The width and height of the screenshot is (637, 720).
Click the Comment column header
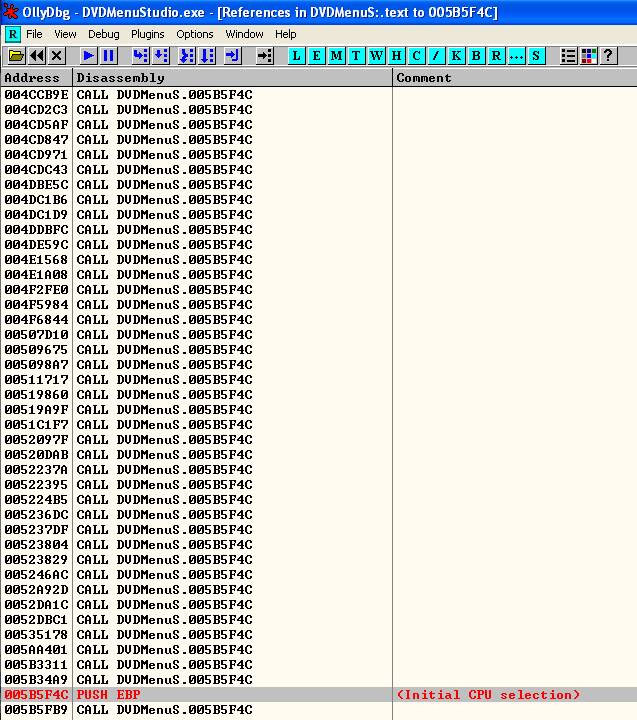pyautogui.click(x=515, y=78)
